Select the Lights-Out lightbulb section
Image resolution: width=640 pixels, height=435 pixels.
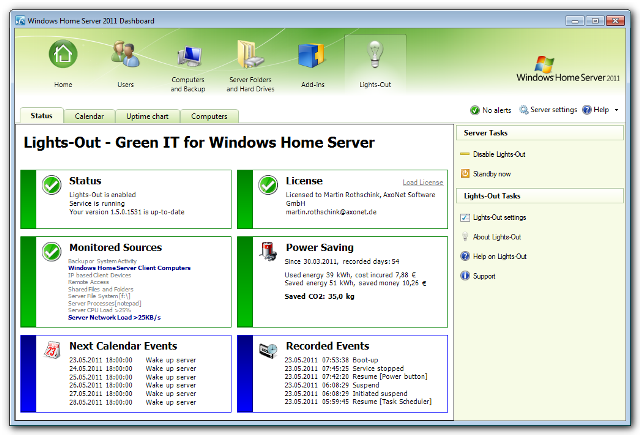click(375, 63)
